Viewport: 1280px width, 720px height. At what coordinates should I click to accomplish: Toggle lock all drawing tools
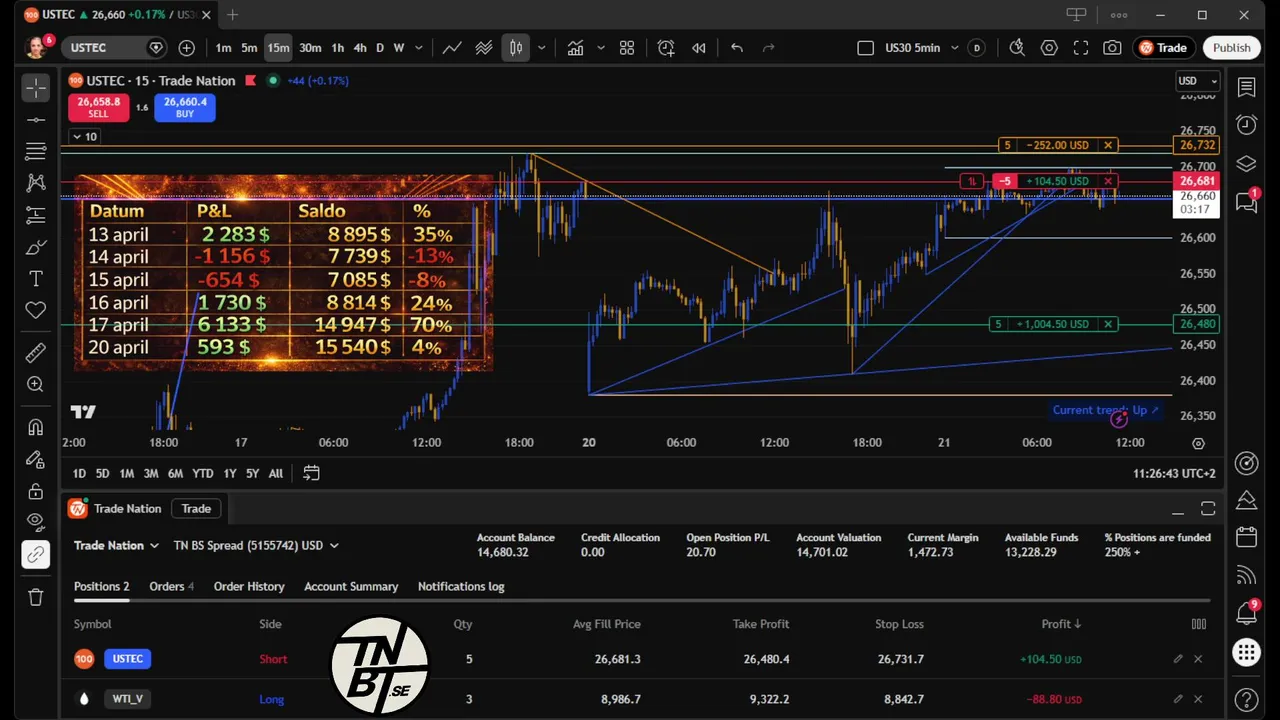click(36, 491)
